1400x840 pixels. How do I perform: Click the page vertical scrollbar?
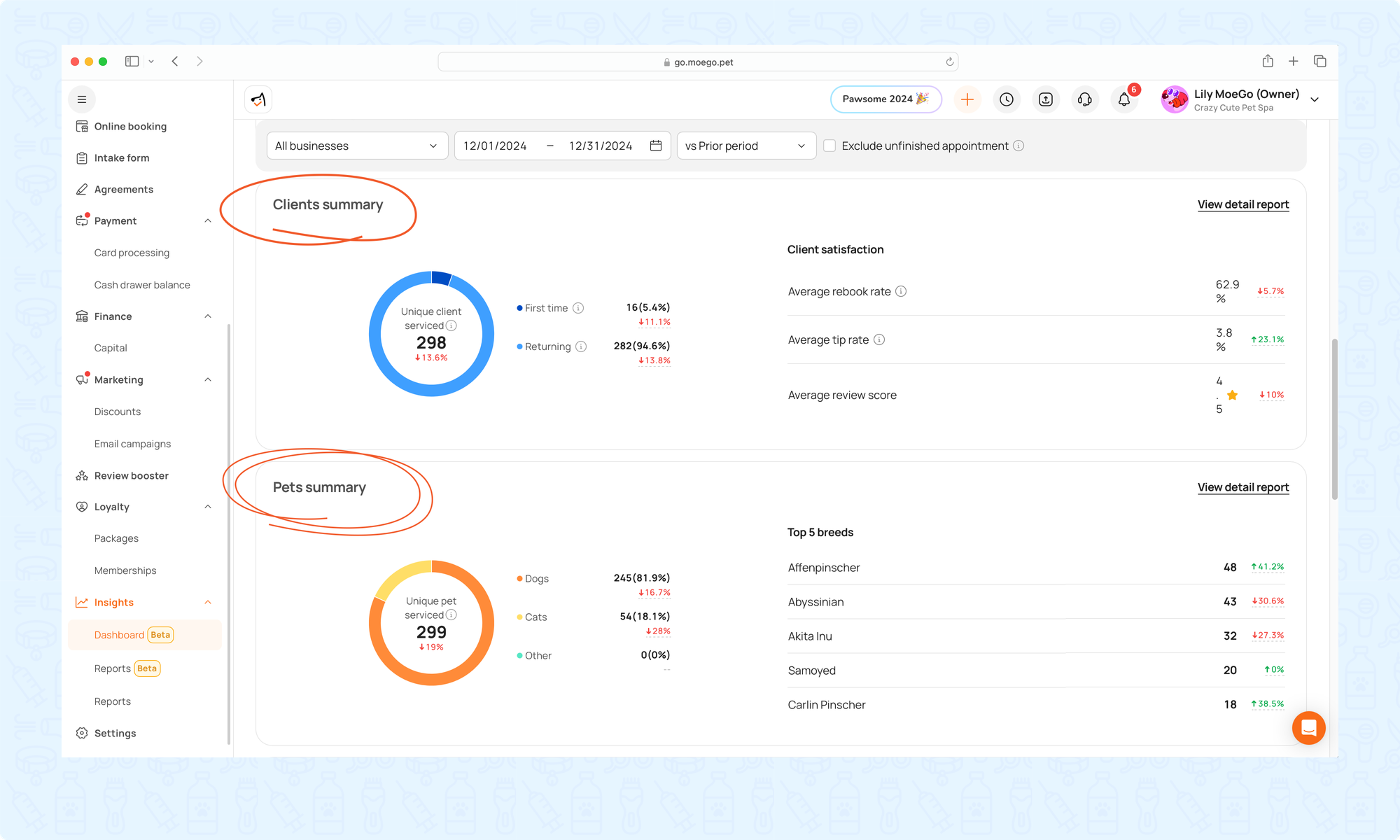(1334, 419)
